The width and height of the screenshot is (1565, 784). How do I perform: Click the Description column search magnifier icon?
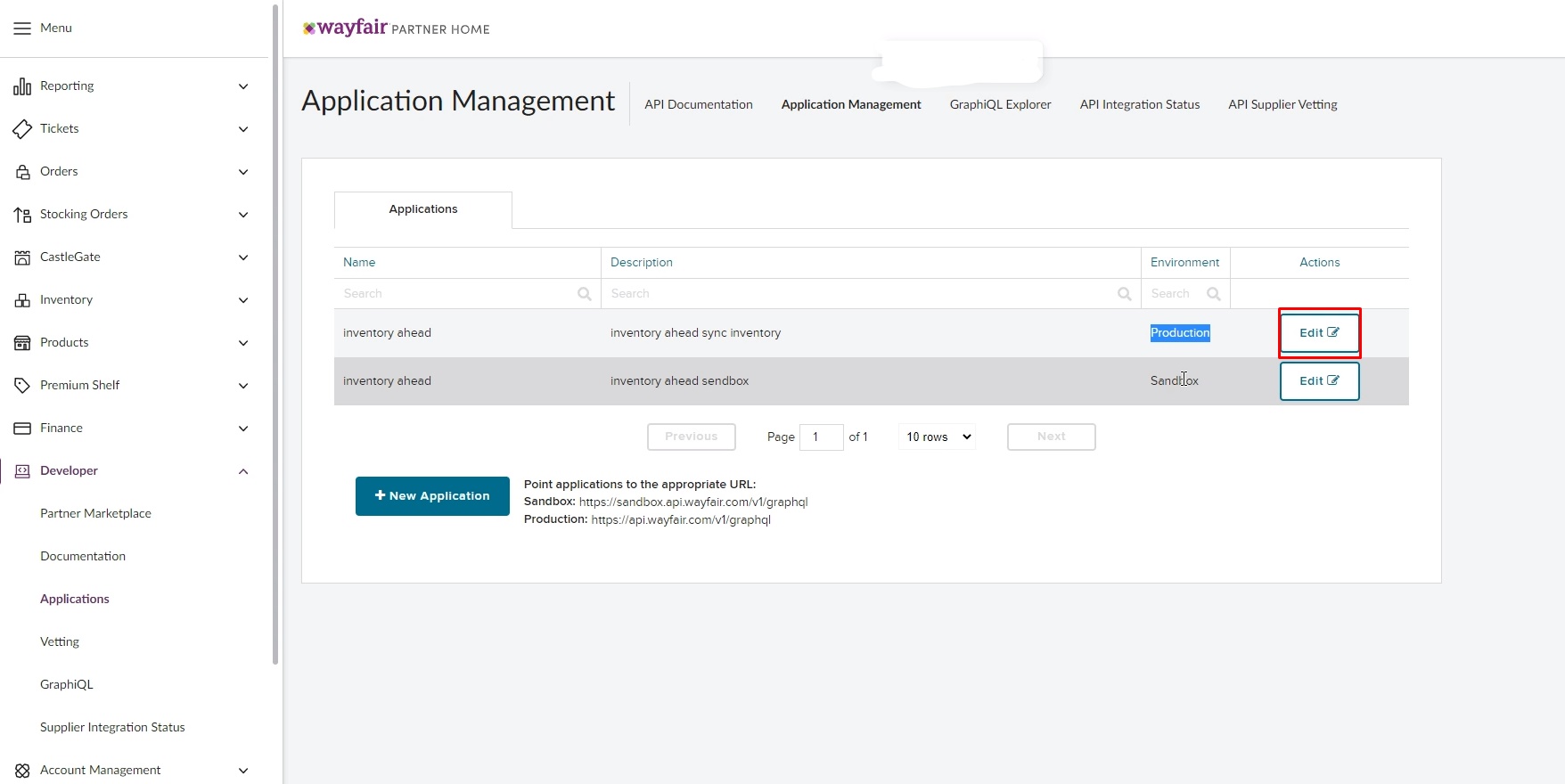pyautogui.click(x=1125, y=294)
